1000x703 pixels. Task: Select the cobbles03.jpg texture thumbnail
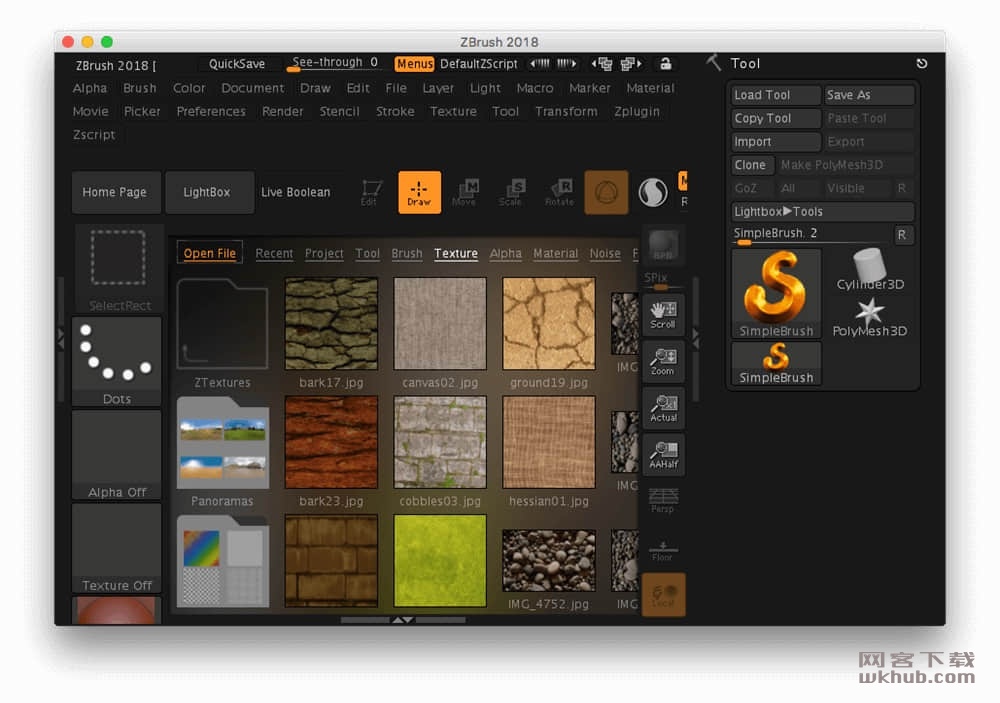point(440,442)
